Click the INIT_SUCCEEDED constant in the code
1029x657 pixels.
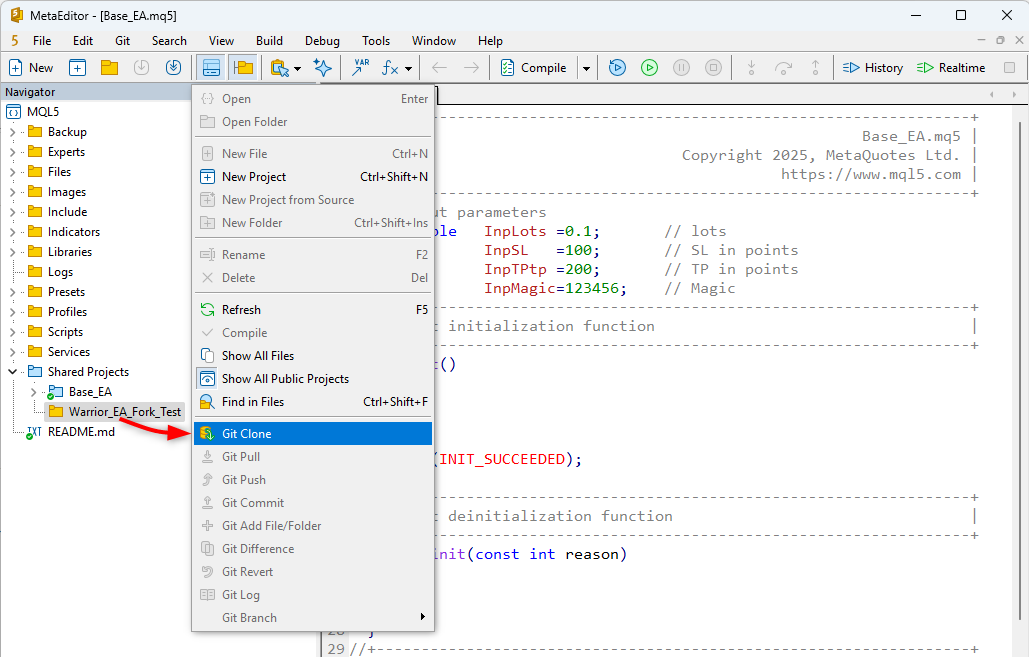click(502, 459)
